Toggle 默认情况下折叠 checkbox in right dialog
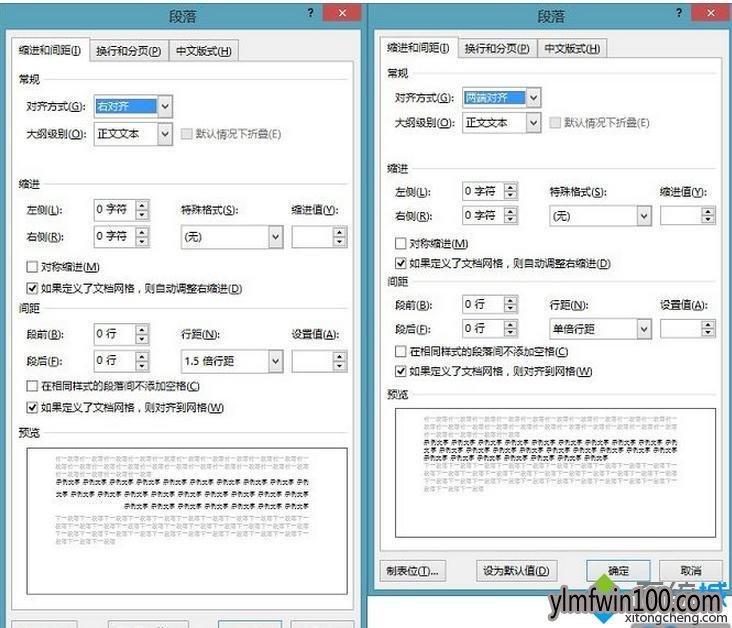The width and height of the screenshot is (732, 628). pos(555,123)
